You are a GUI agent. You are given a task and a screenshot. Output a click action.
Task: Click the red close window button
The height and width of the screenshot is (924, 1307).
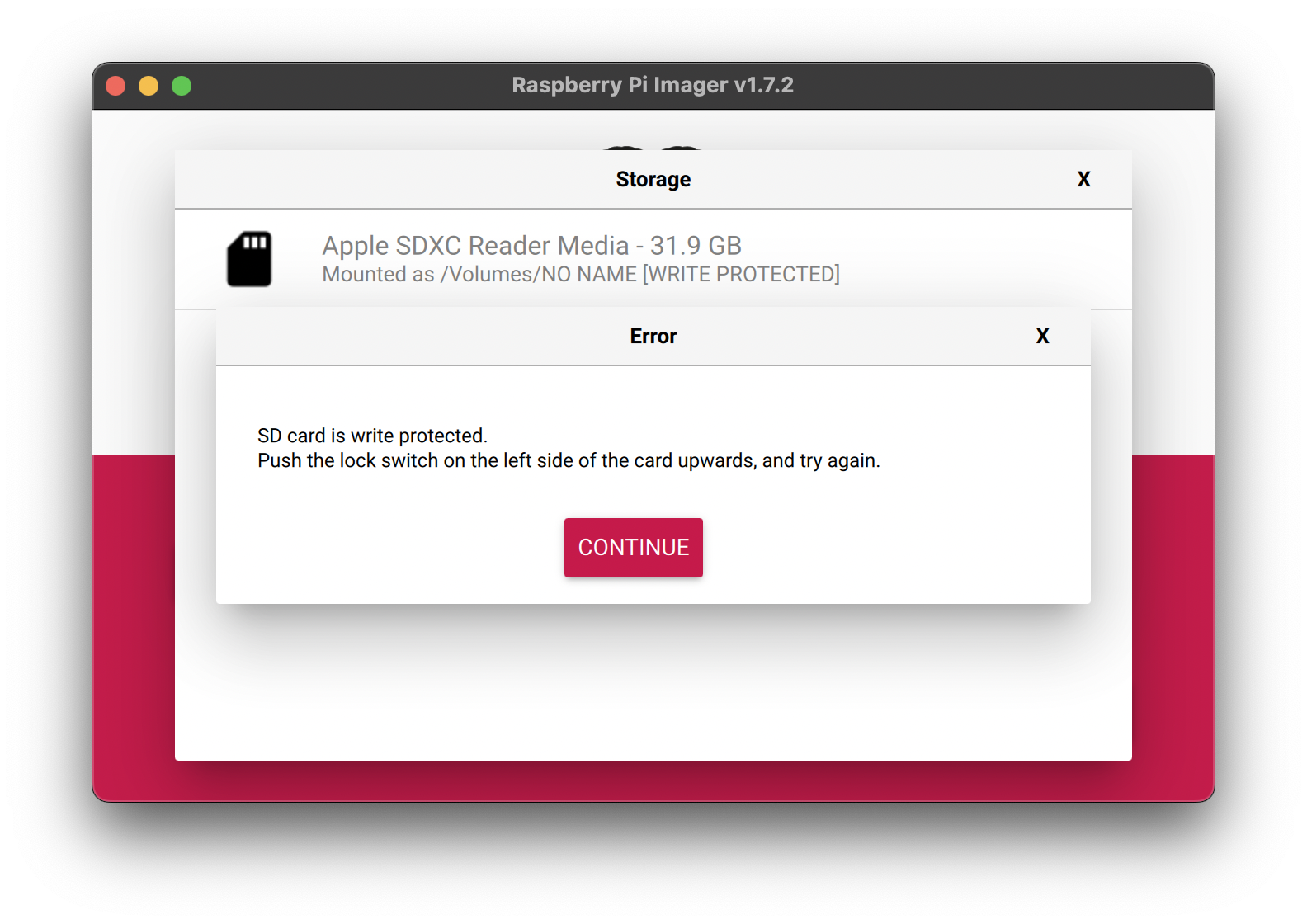116,86
